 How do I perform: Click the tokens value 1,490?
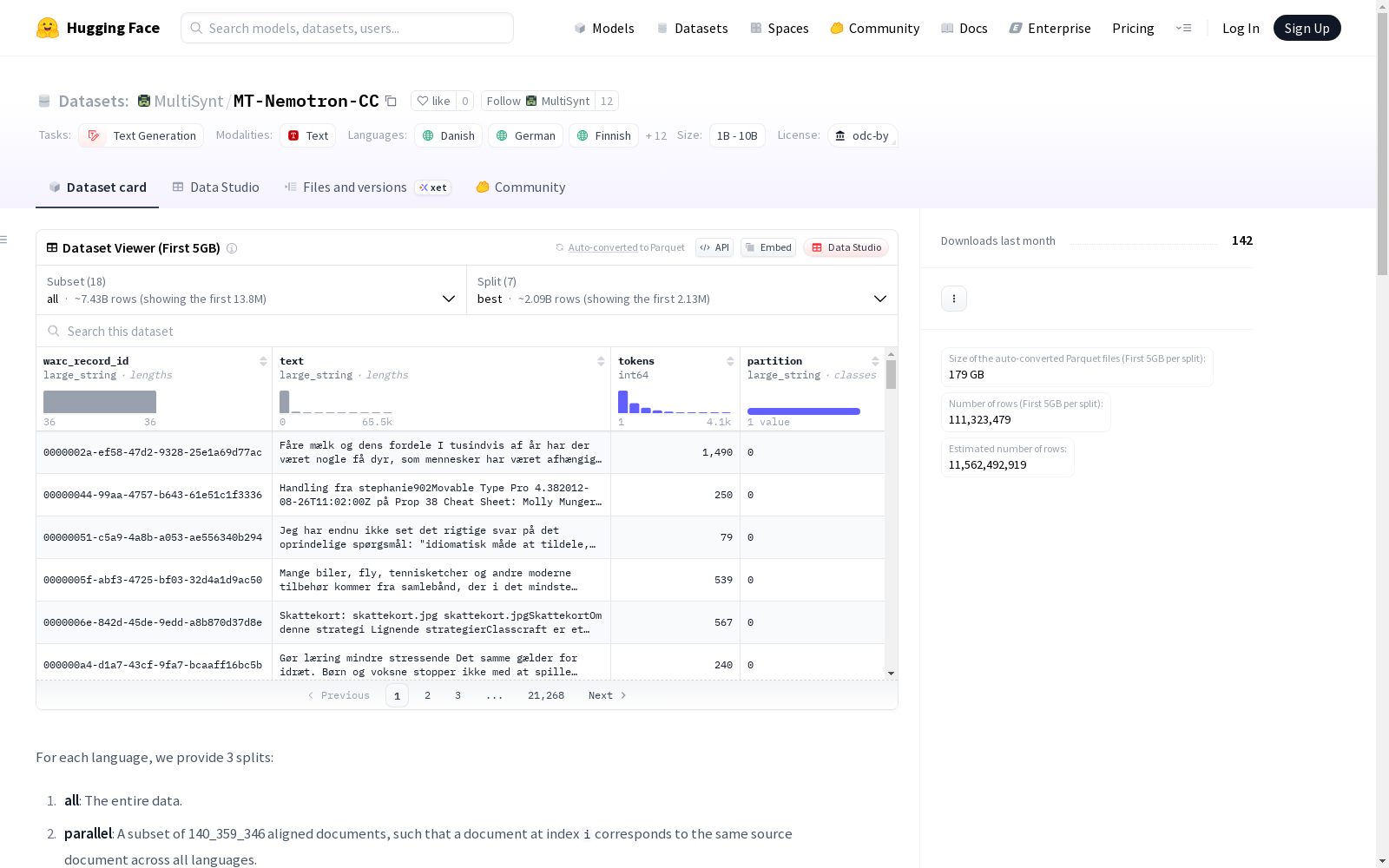[717, 452]
